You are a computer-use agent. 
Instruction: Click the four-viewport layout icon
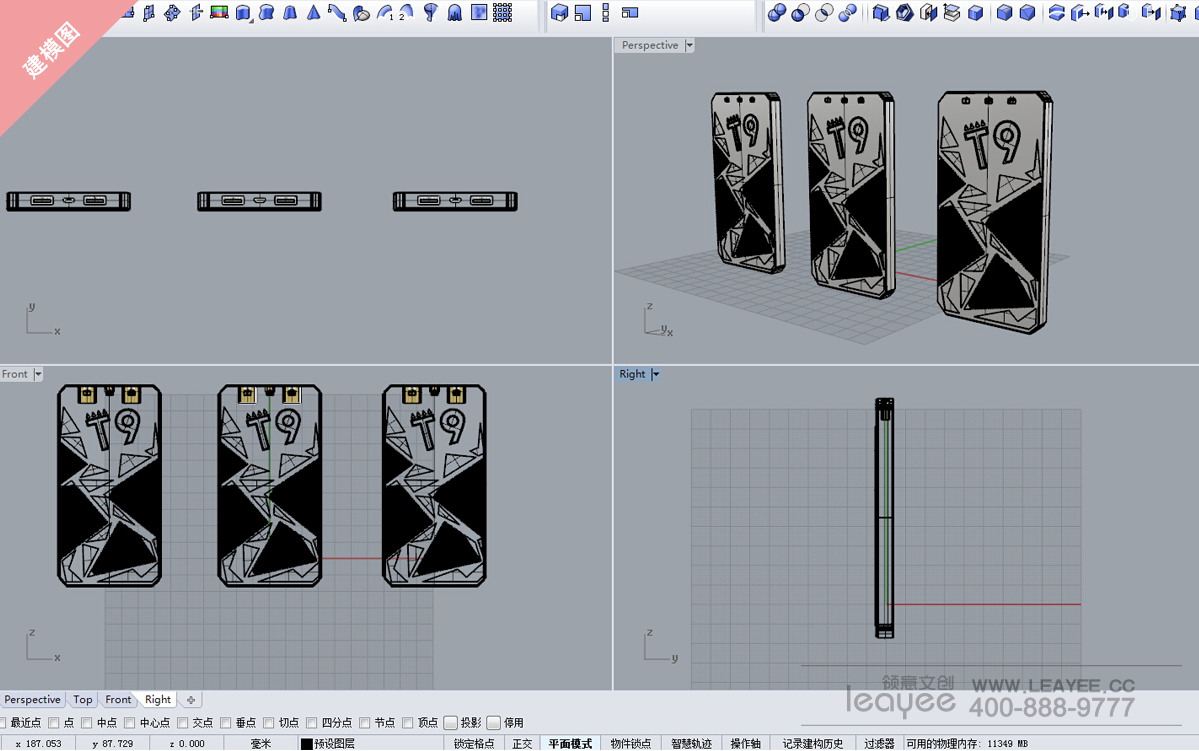pos(582,13)
